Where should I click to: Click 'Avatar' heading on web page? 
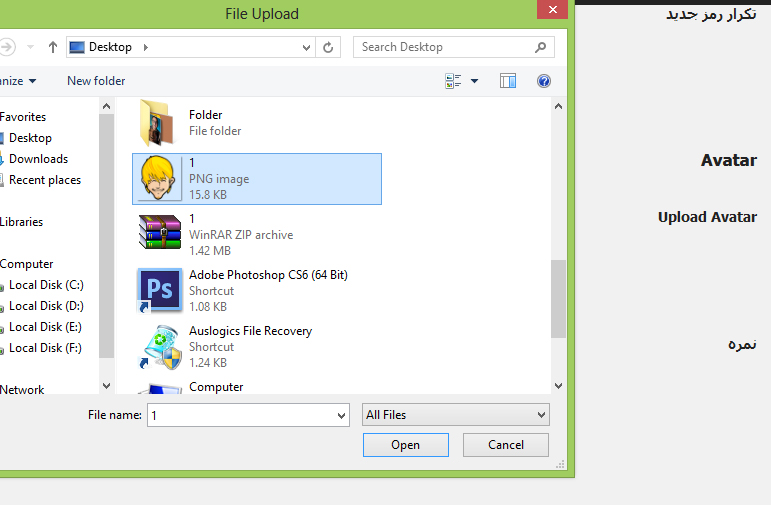click(x=729, y=160)
